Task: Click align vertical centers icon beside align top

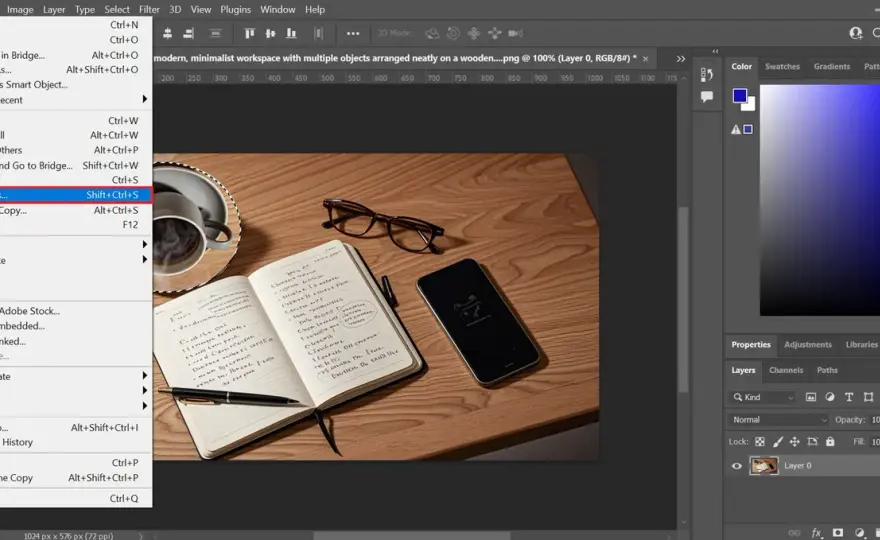Action: [x=270, y=34]
